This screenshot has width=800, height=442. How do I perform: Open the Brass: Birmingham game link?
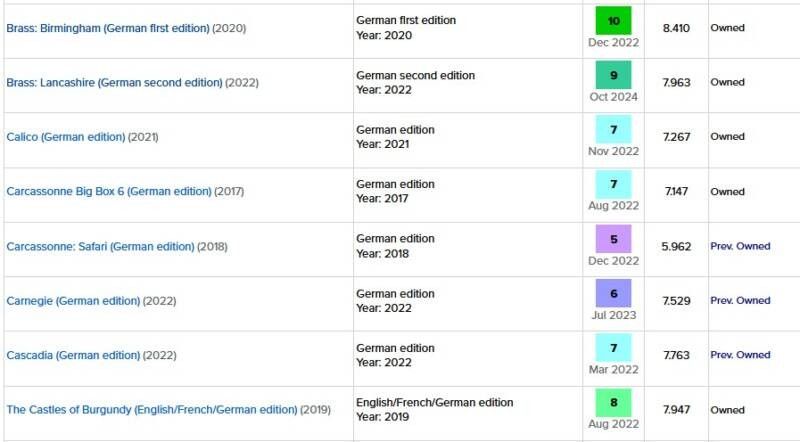click(x=108, y=28)
